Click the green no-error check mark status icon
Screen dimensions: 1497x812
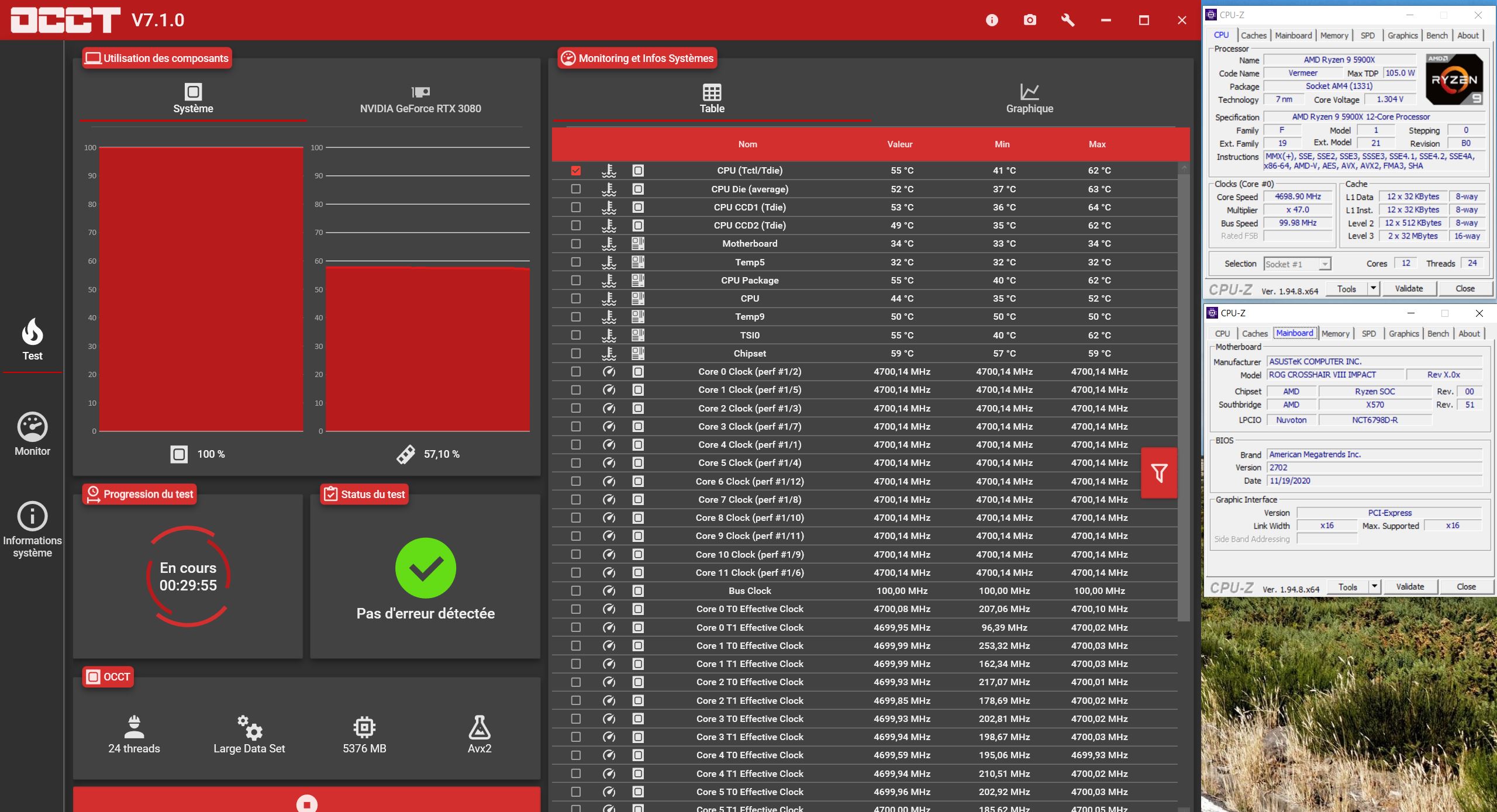pos(426,568)
